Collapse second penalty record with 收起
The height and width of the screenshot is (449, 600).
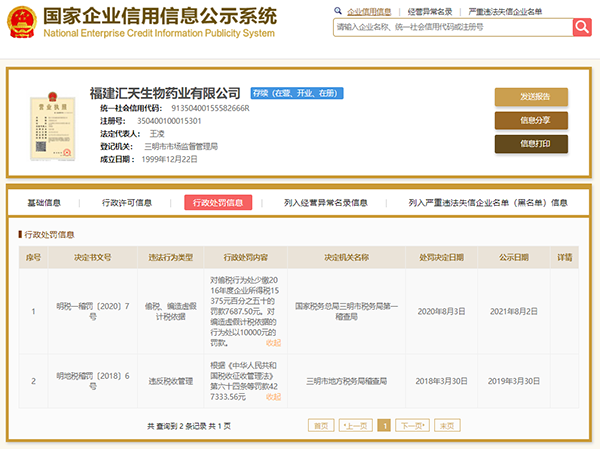pyautogui.click(x=273, y=396)
